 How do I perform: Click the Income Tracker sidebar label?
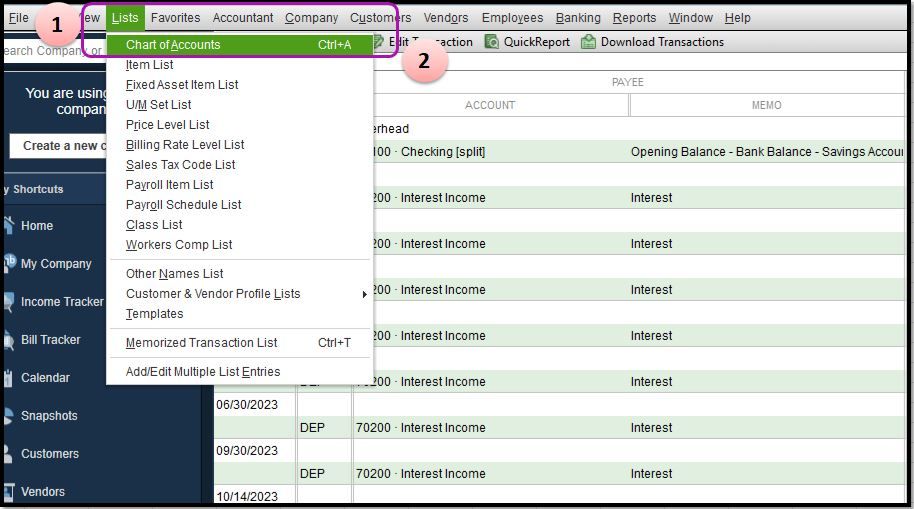click(62, 302)
